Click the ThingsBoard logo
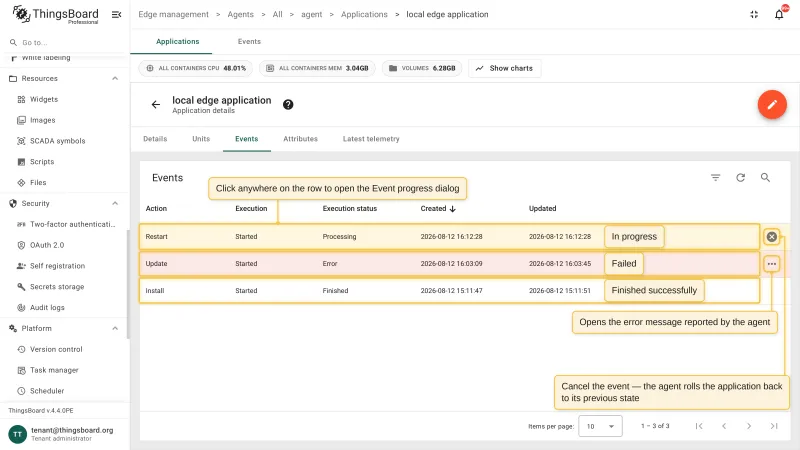Image resolution: width=800 pixels, height=450 pixels. pyautogui.click(x=55, y=14)
